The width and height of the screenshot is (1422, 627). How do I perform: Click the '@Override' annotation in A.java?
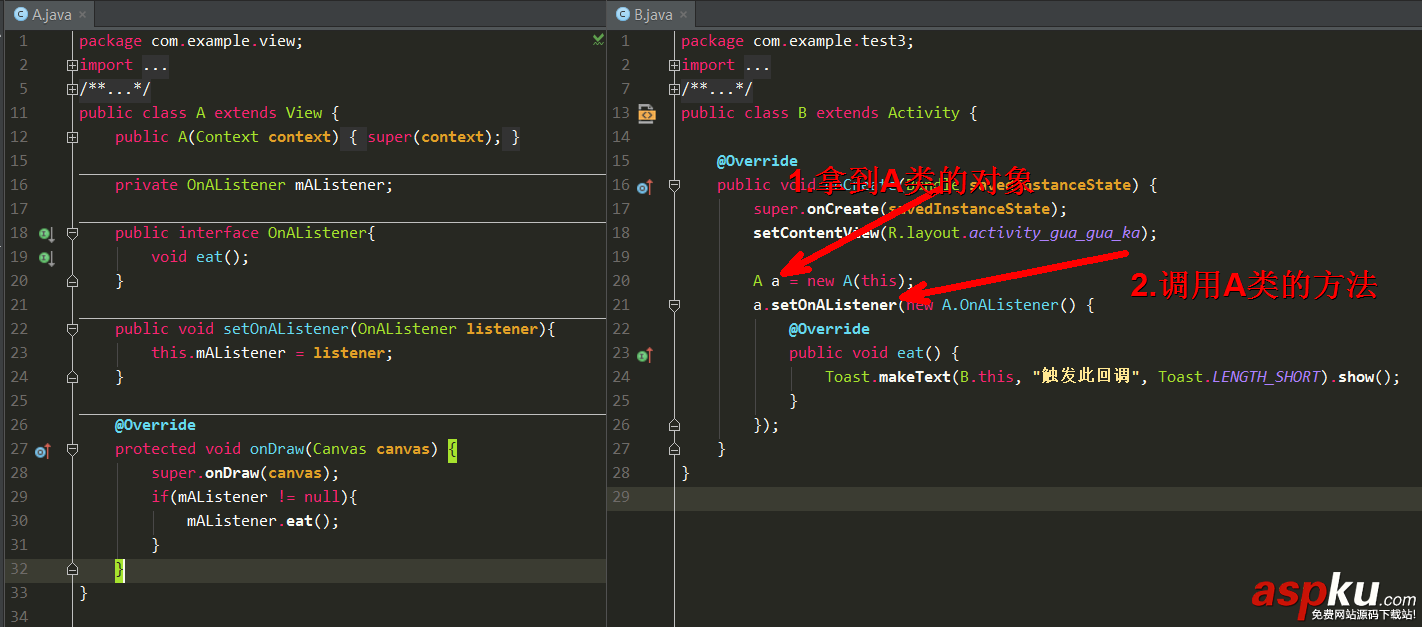tap(155, 425)
